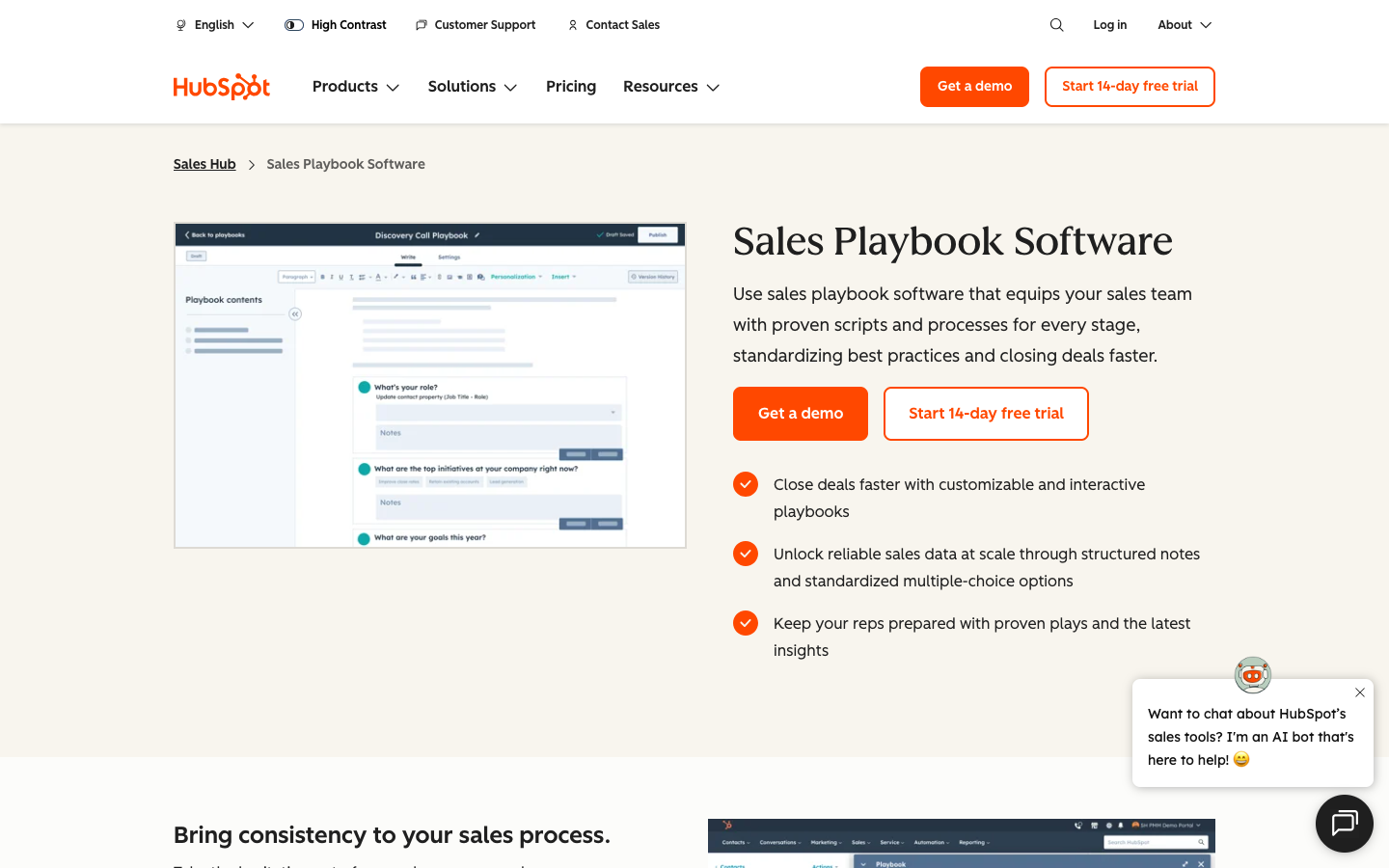Click the HubSpot logo
Viewport: 1389px width, 868px height.
[x=222, y=87]
